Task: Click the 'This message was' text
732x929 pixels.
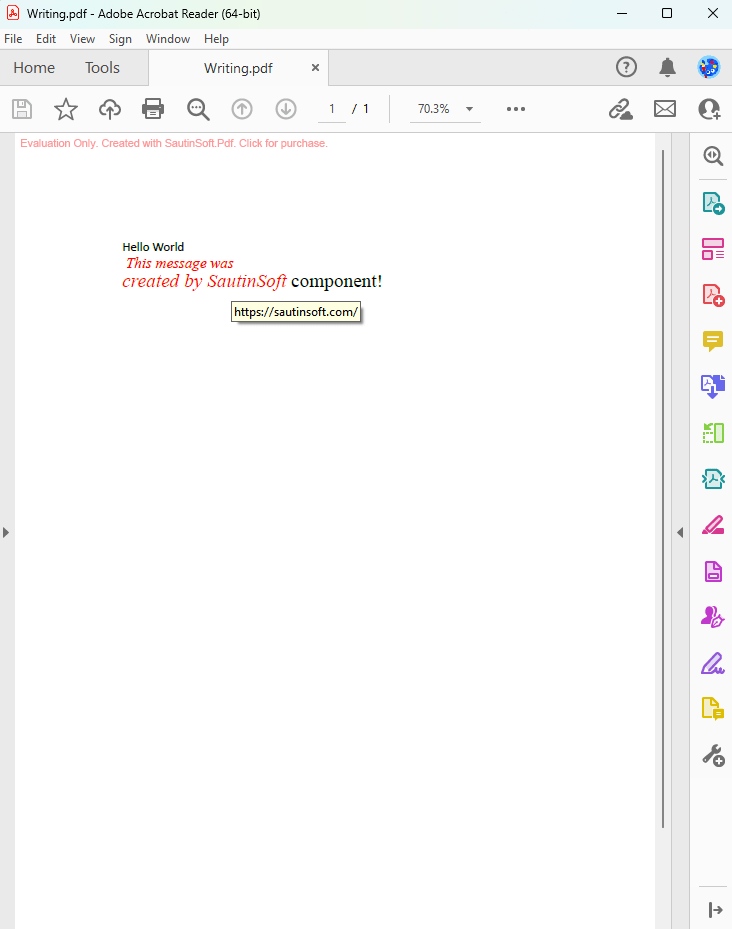Action: pyautogui.click(x=180, y=263)
